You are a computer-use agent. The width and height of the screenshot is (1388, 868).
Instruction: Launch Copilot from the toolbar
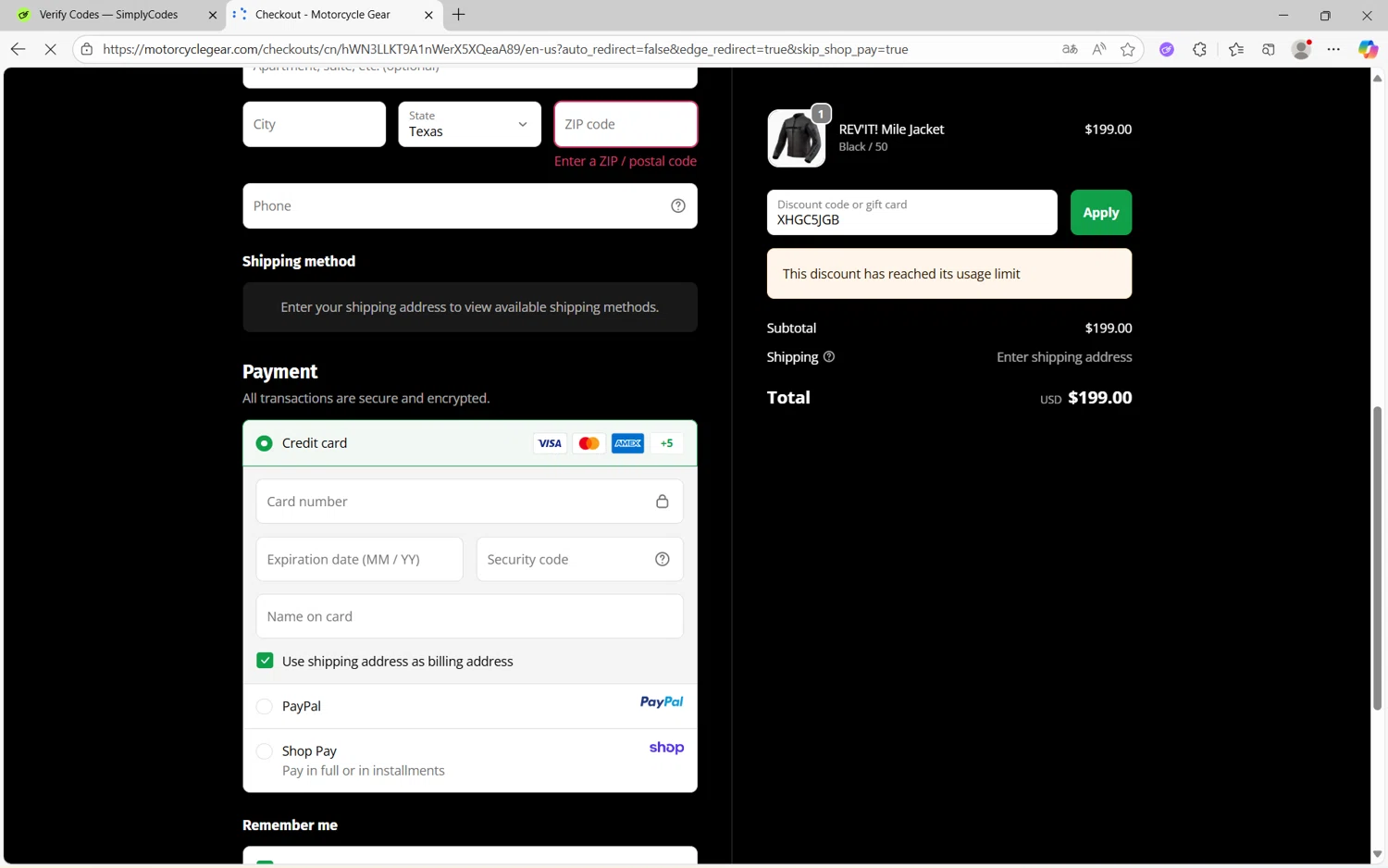pos(1368,49)
